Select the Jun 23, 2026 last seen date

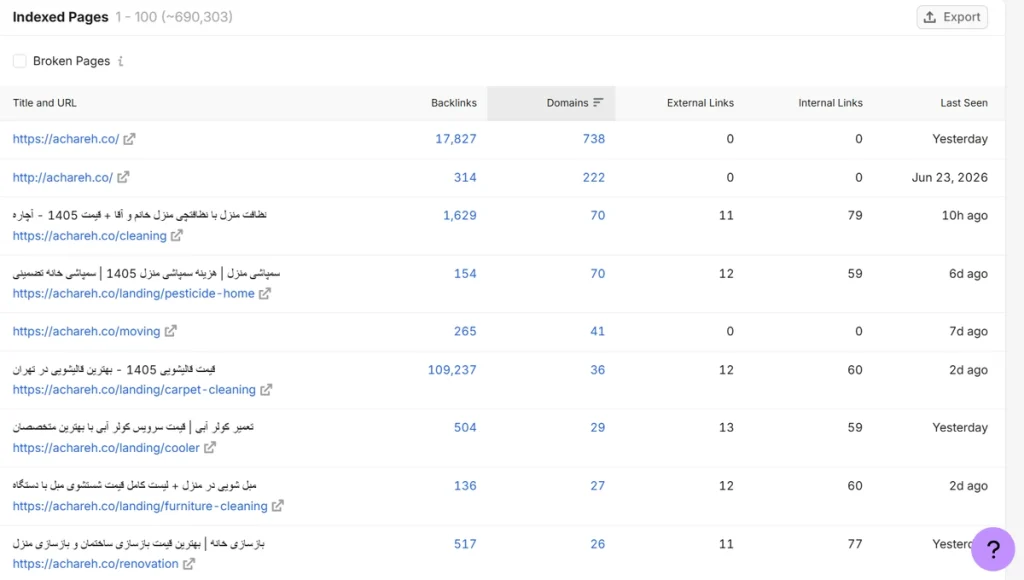tap(950, 177)
